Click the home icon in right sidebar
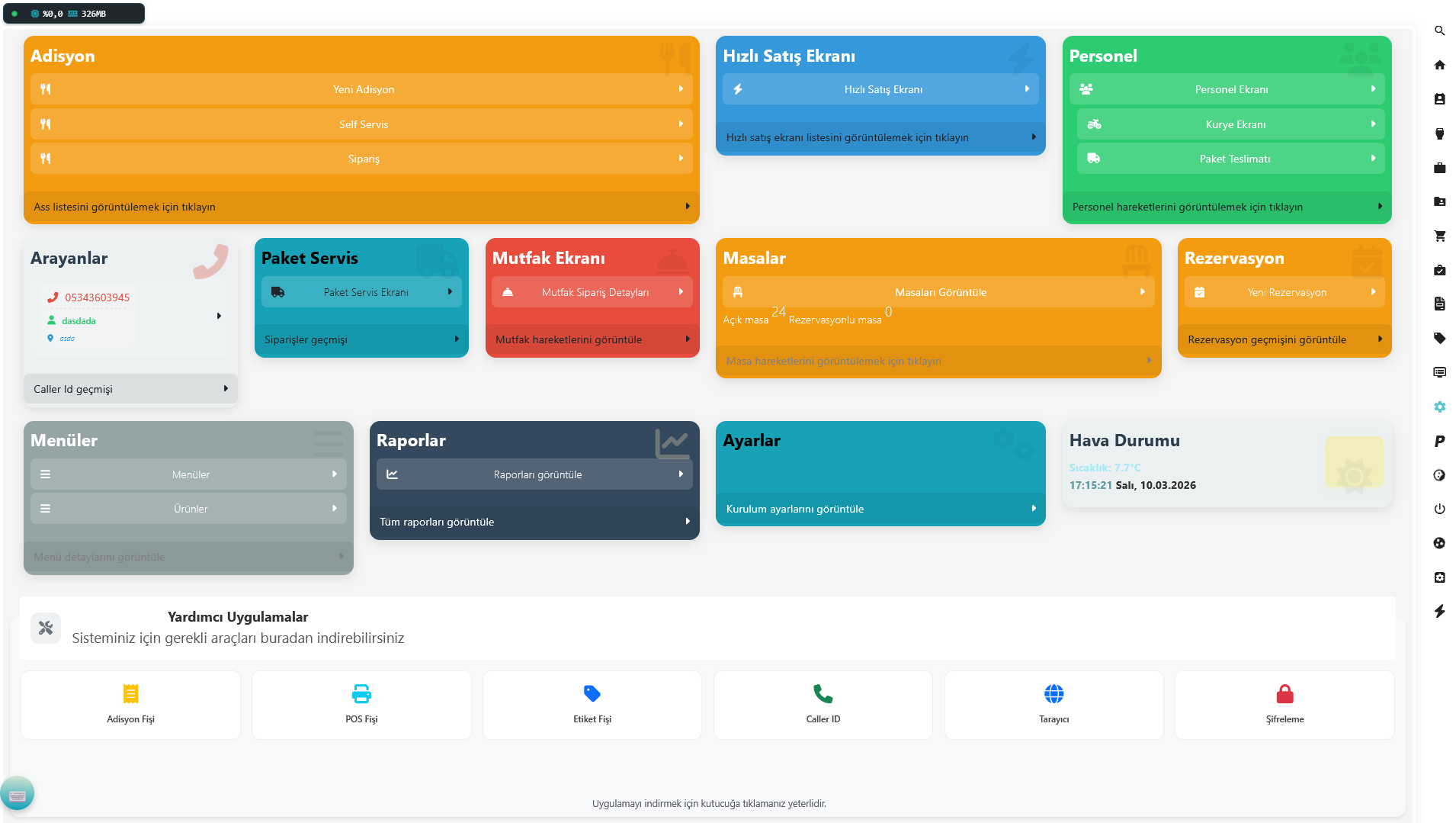 tap(1439, 65)
